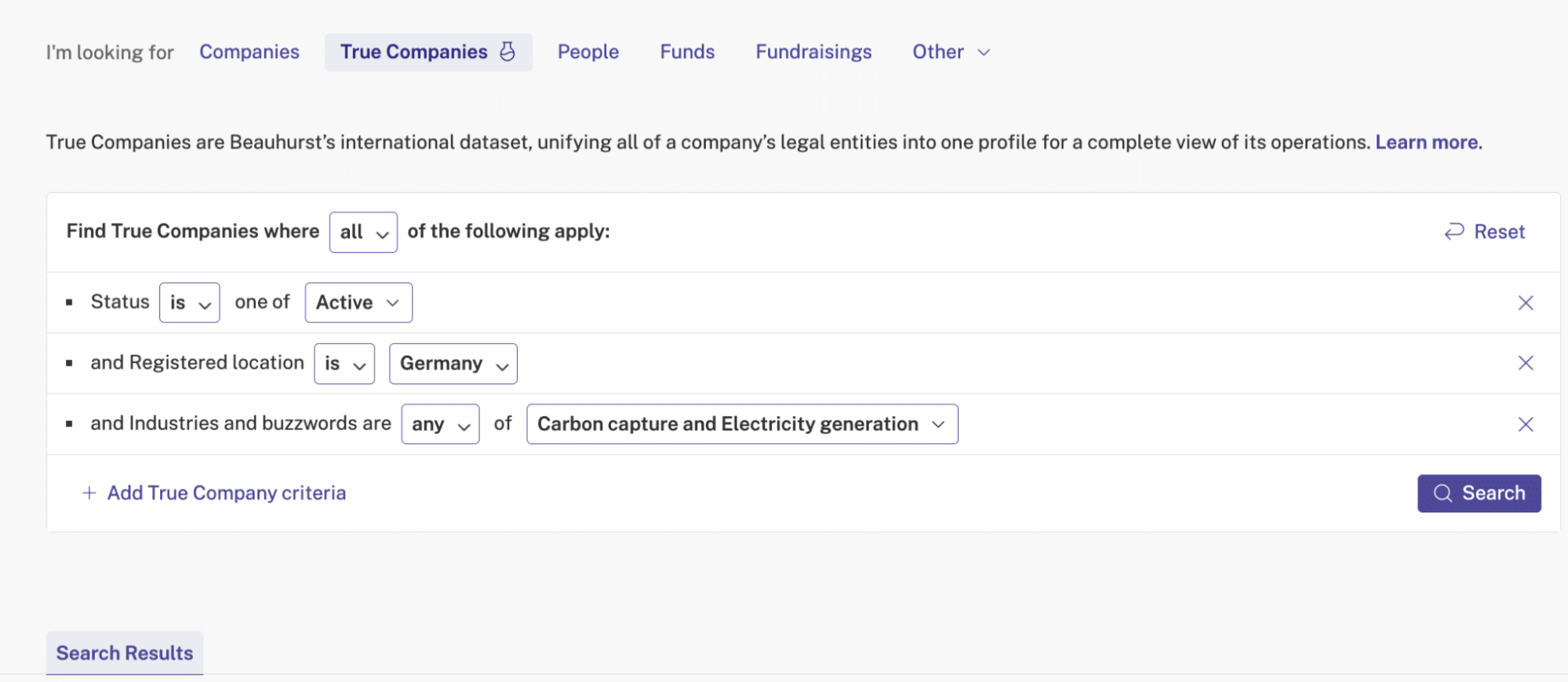Open the Status 'is' operator dropdown
This screenshot has width=1568, height=682.
point(190,303)
